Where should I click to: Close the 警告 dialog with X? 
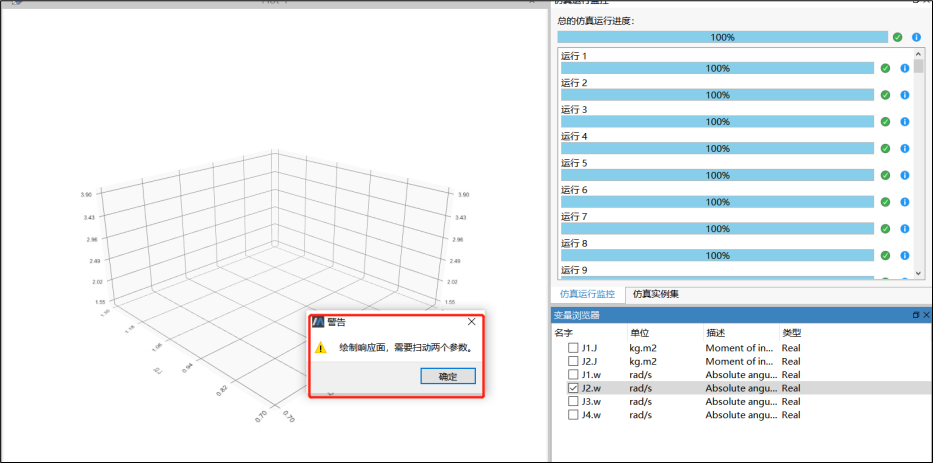[x=472, y=323]
